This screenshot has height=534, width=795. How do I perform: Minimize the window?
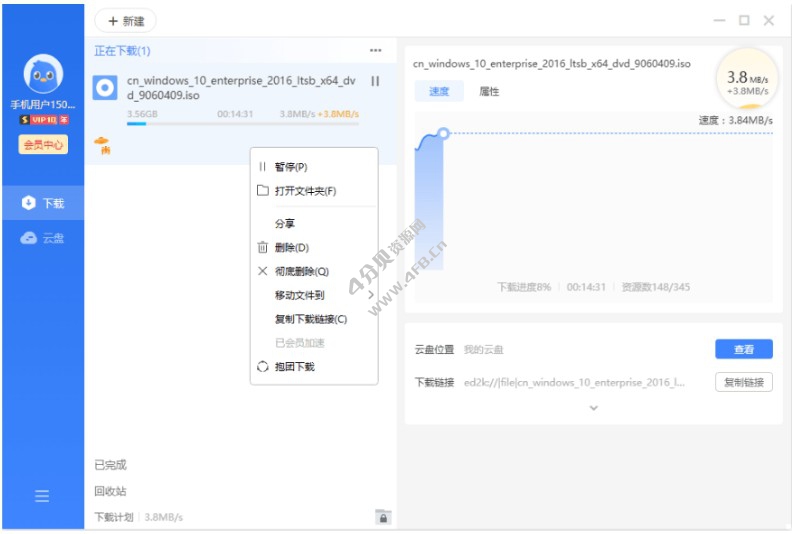point(719,20)
